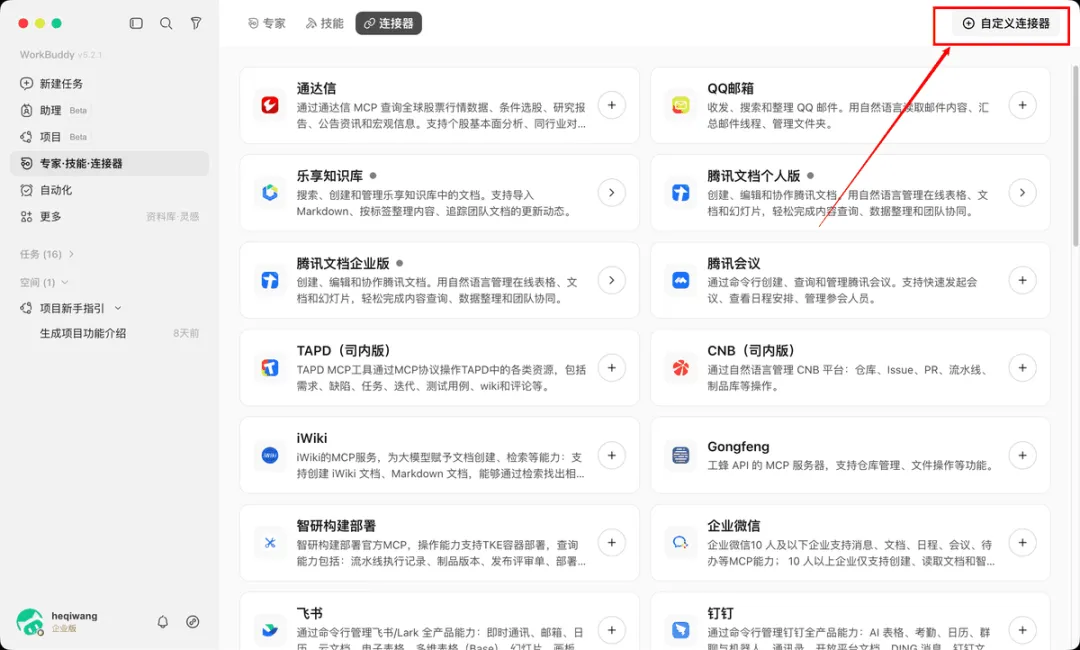This screenshot has height=650, width=1080.
Task: Click the 腾讯文档企业版 logo icon
Action: pos(270,280)
